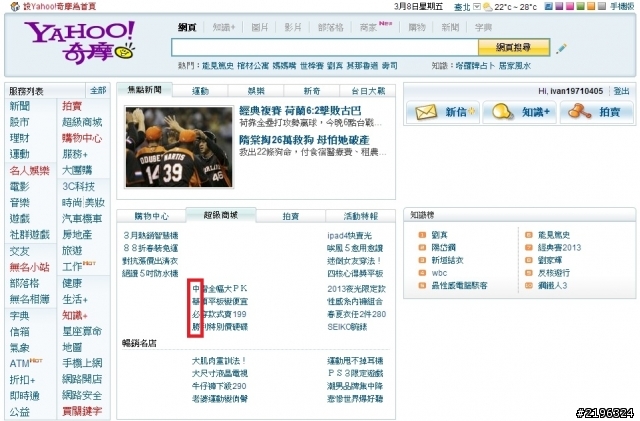Image resolution: width=640 pixels, height=421 pixels.
Task: Open headline 隋棠掏26萬救狗 母怕她破產
Action: [x=304, y=140]
